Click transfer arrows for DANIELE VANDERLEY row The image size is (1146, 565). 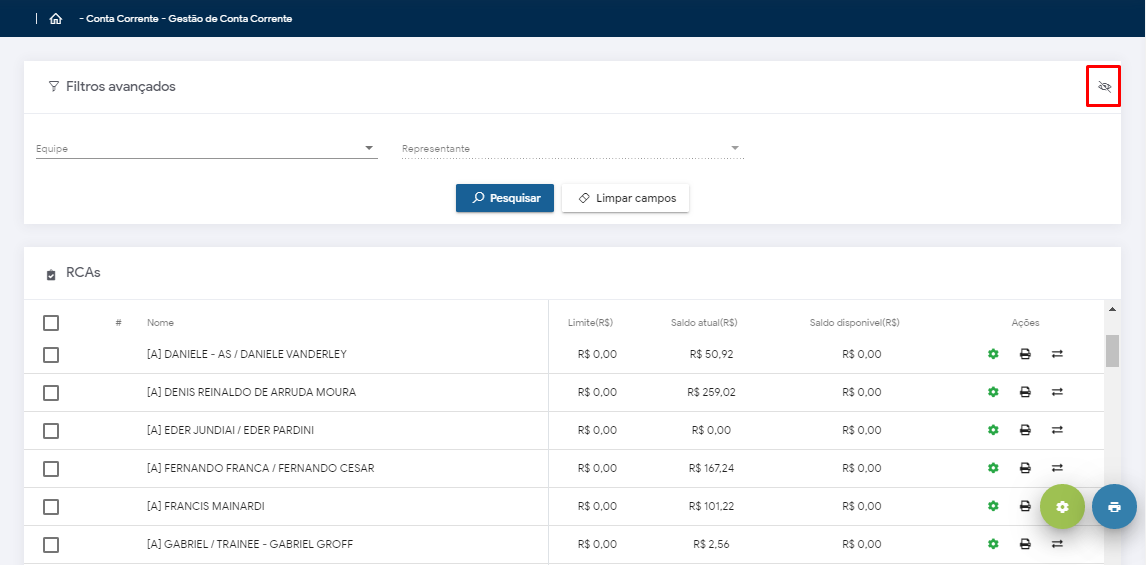[1057, 354]
